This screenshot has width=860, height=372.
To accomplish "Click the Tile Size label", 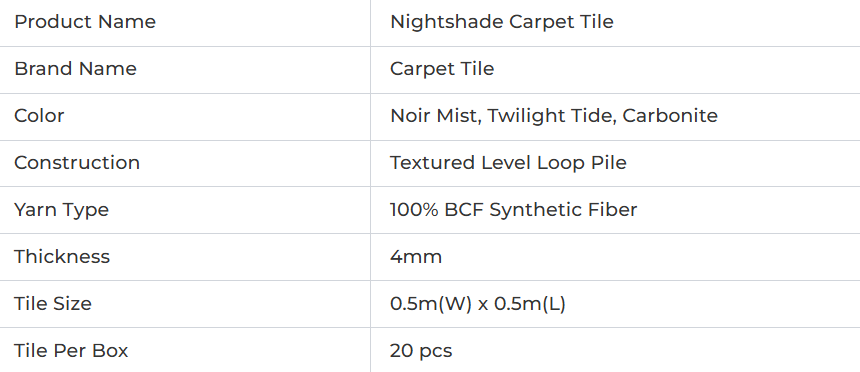I will coord(53,303).
